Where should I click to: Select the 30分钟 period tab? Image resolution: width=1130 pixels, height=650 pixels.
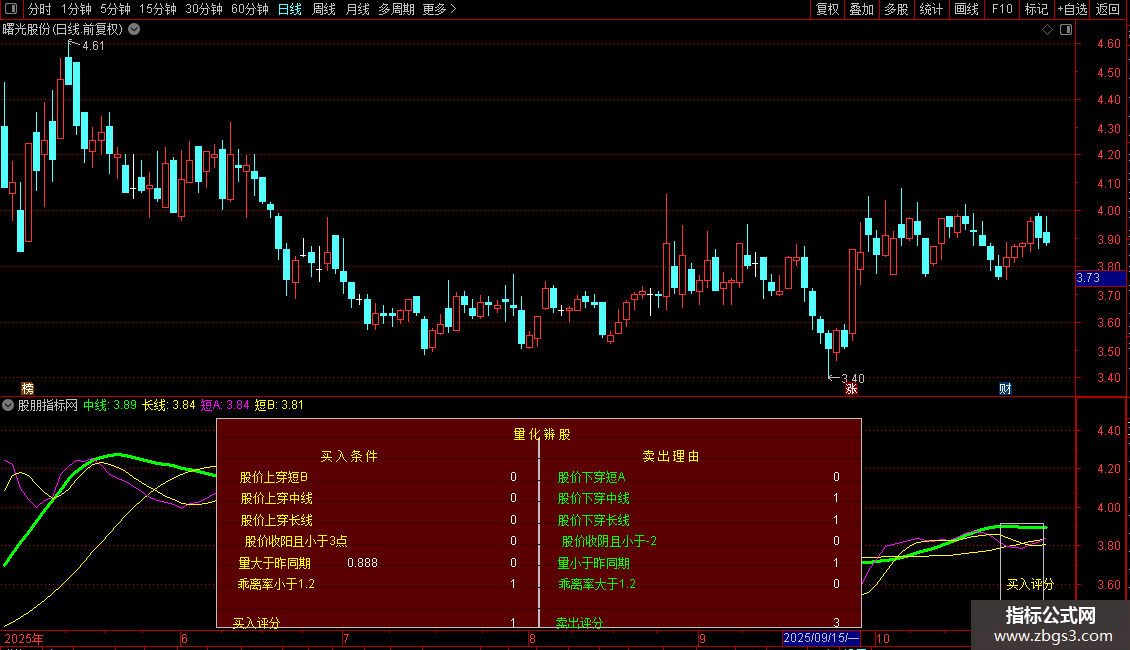click(x=204, y=9)
